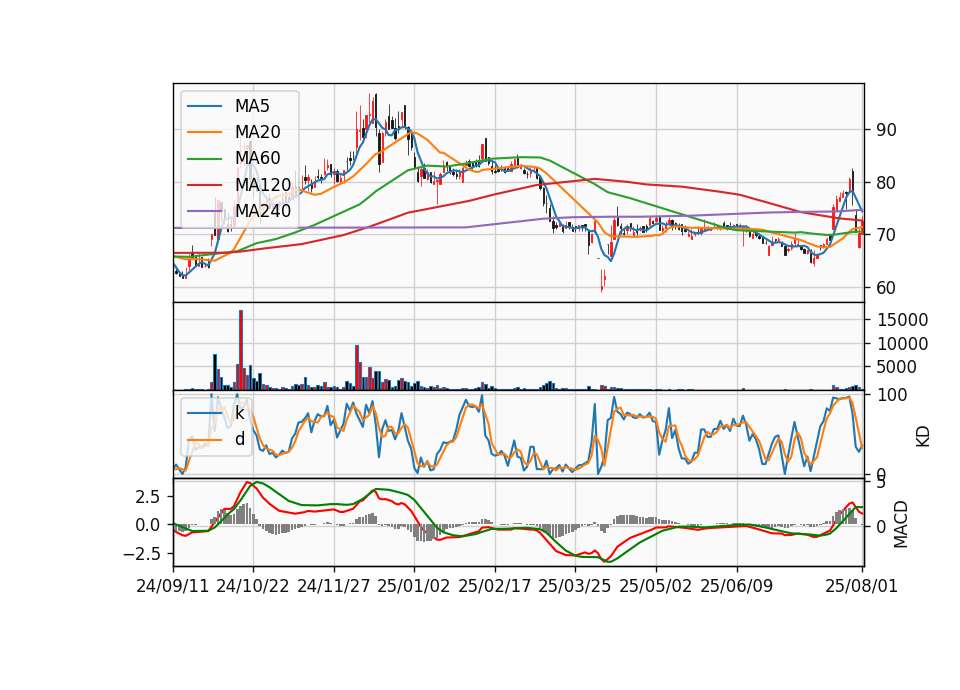Click the 70 price axis tick

[886, 235]
